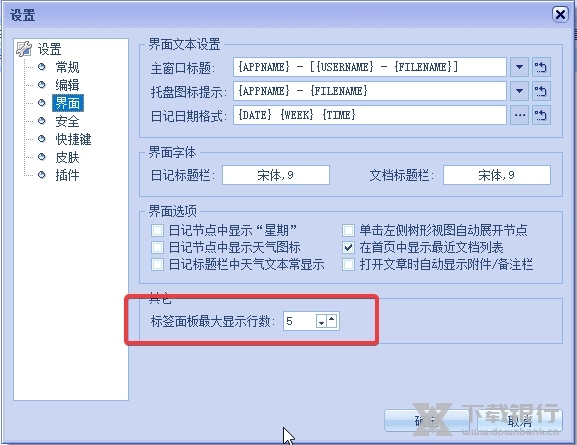Uncheck show recent documents list (最近文档列表) on home page
Viewport: 577px width, 445px height.
click(348, 247)
